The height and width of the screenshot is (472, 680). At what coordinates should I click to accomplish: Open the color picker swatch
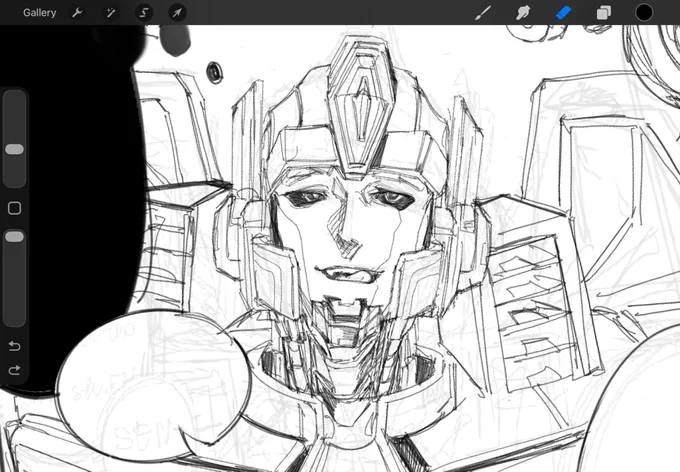tap(644, 13)
